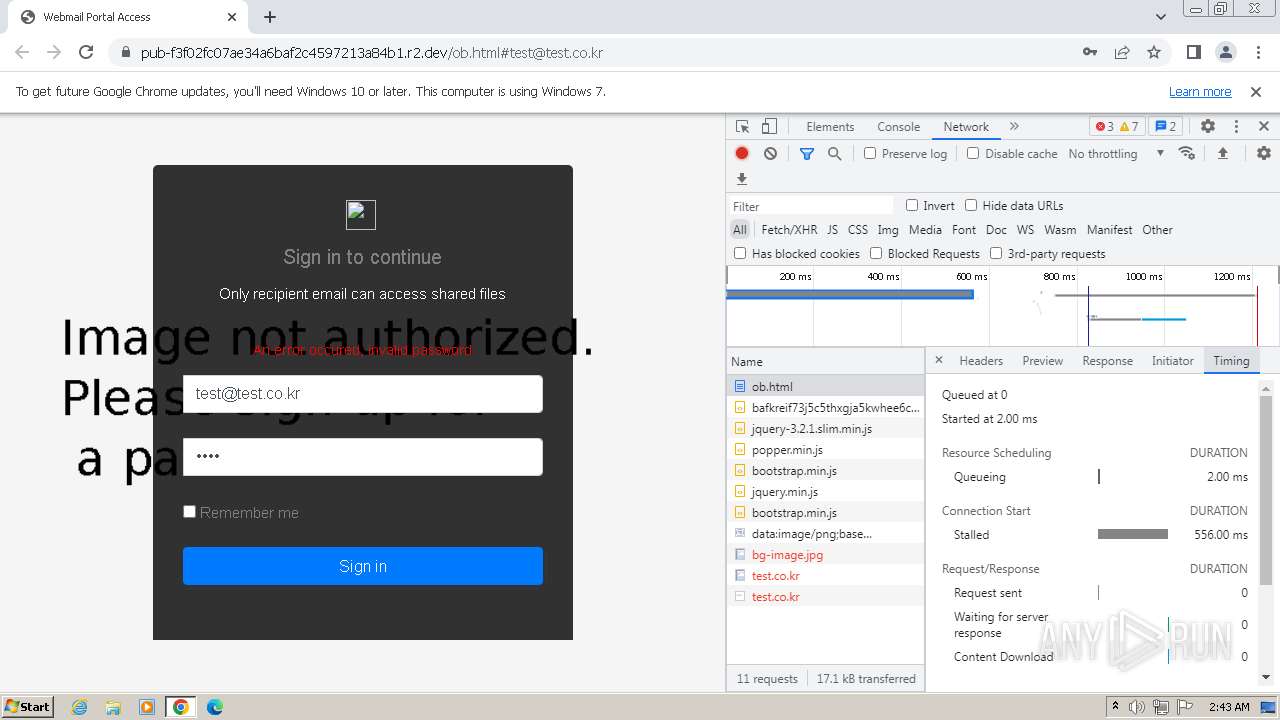Viewport: 1280px width, 720px height.
Task: Open the Response tab
Action: click(1107, 361)
